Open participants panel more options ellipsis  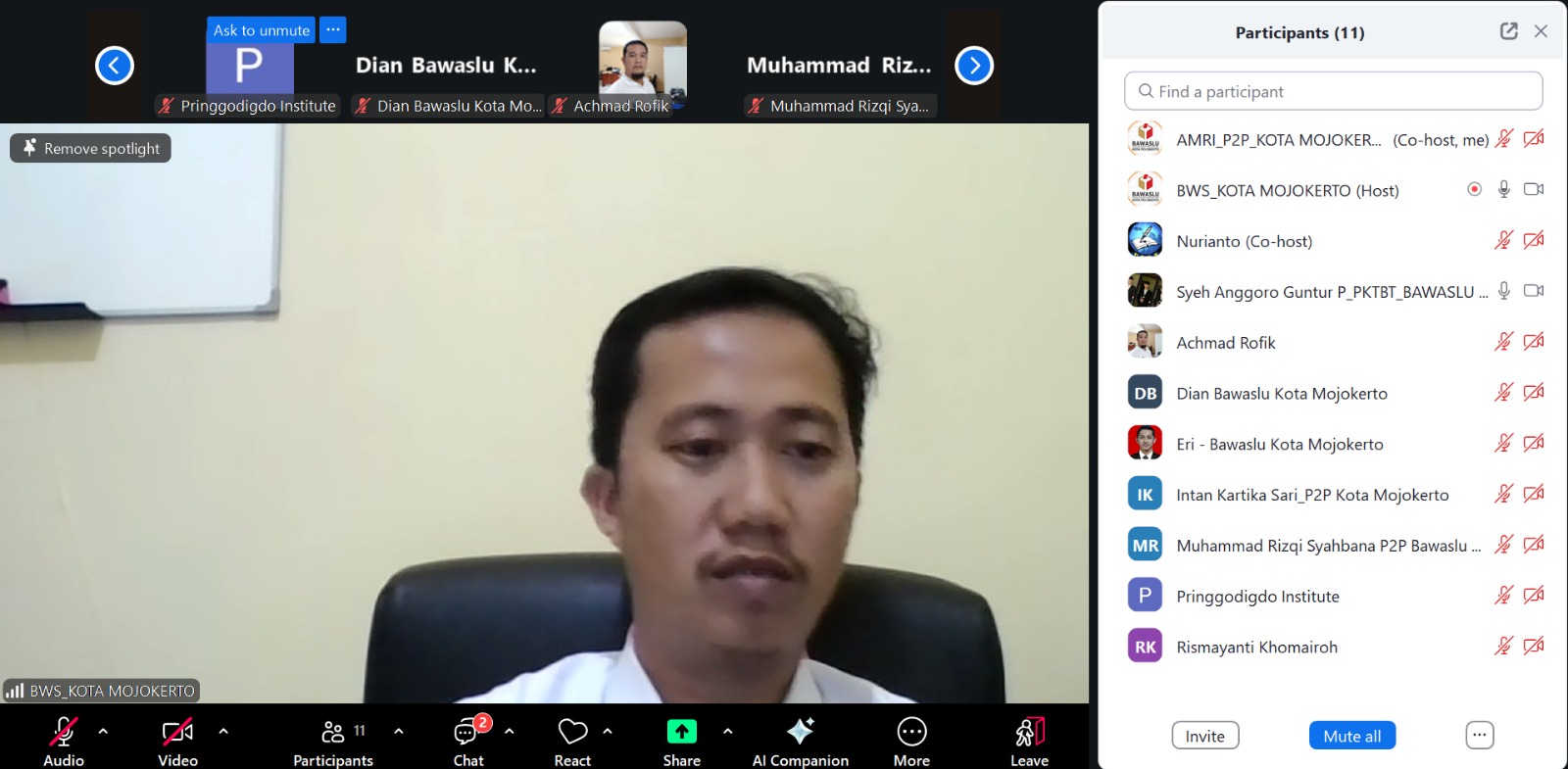[1480, 736]
